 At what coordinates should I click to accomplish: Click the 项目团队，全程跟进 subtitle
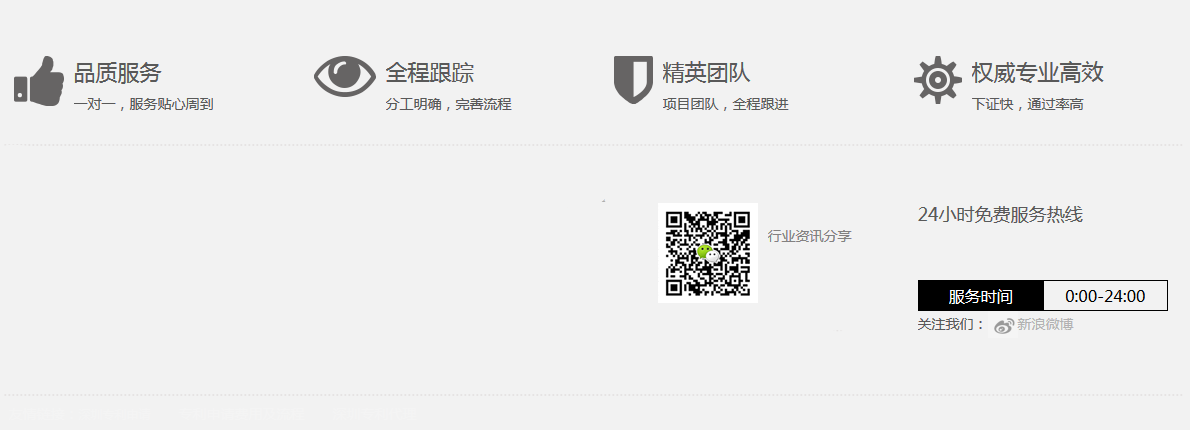pyautogui.click(x=726, y=105)
